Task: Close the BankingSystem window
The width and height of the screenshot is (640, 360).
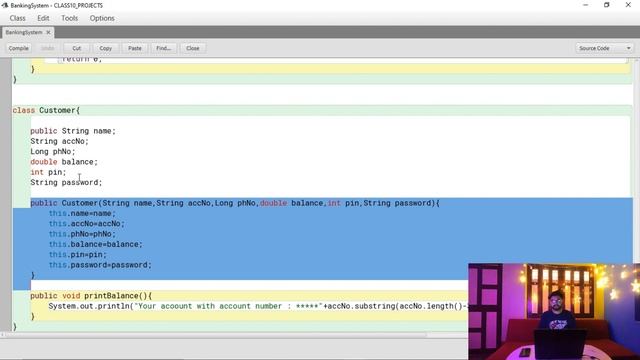Action: point(628,5)
